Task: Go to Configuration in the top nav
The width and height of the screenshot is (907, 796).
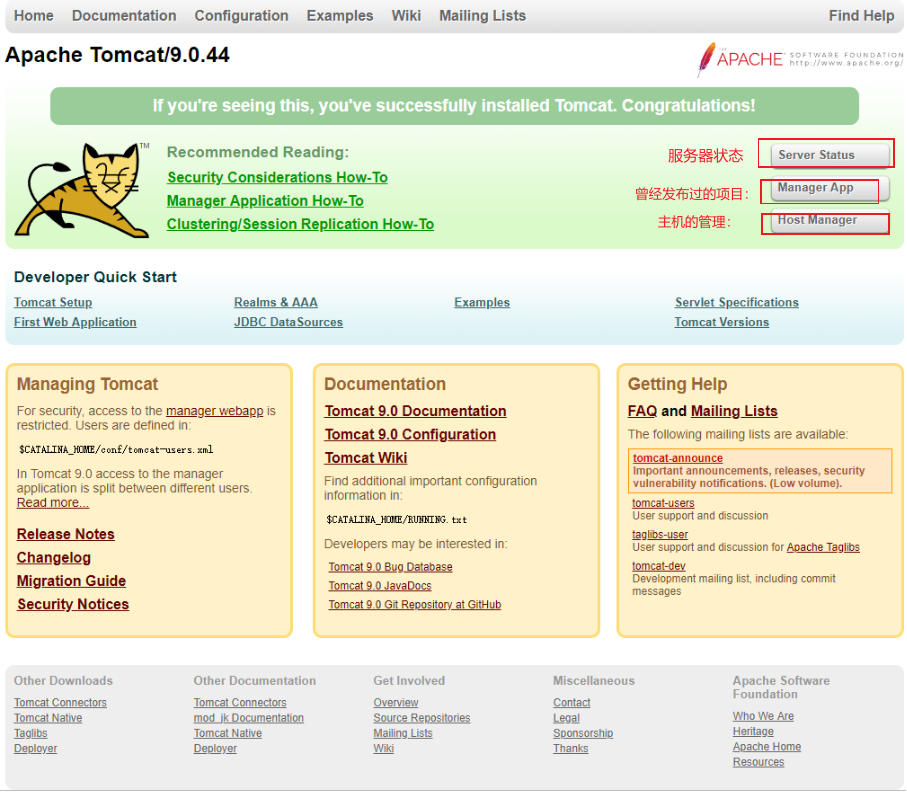Action: tap(241, 16)
